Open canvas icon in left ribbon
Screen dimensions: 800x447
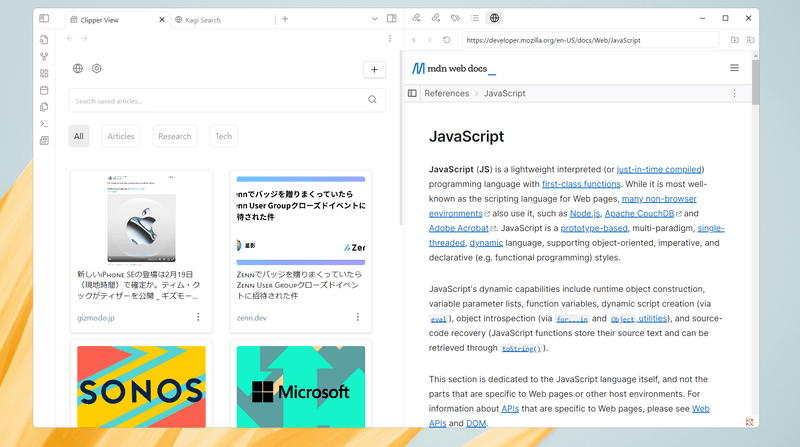(x=44, y=73)
